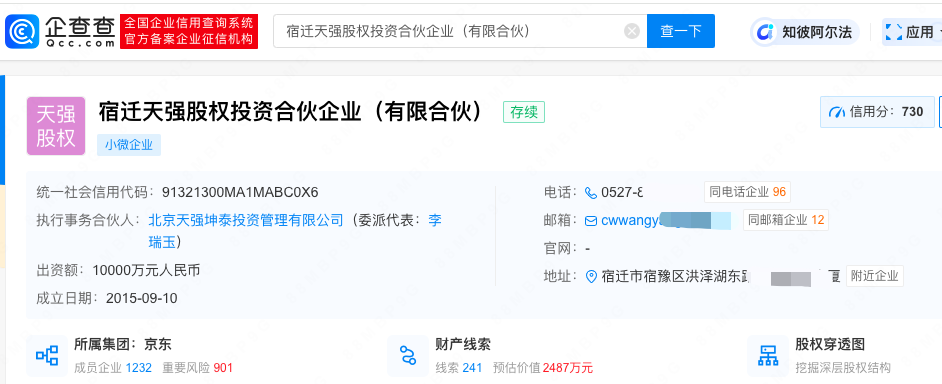
Task: Open the Qcc.com logo homepage
Action: click(x=60, y=31)
